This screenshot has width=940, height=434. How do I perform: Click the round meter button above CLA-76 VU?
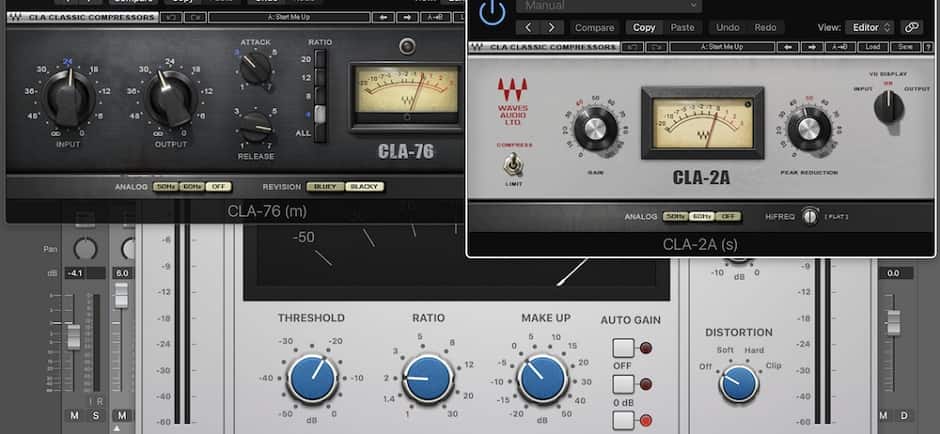(408, 46)
